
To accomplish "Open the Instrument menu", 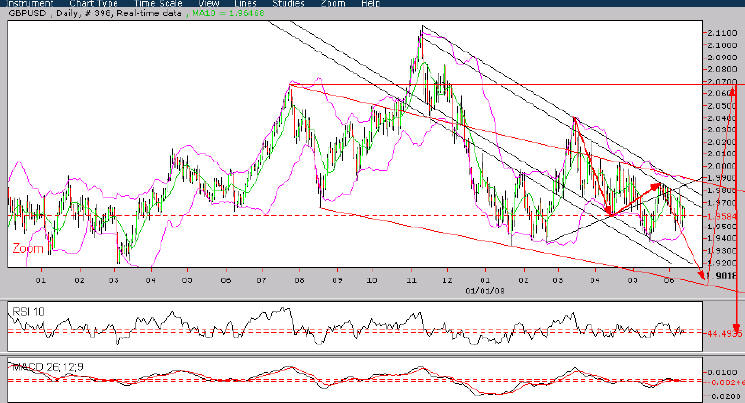I will (29, 3).
